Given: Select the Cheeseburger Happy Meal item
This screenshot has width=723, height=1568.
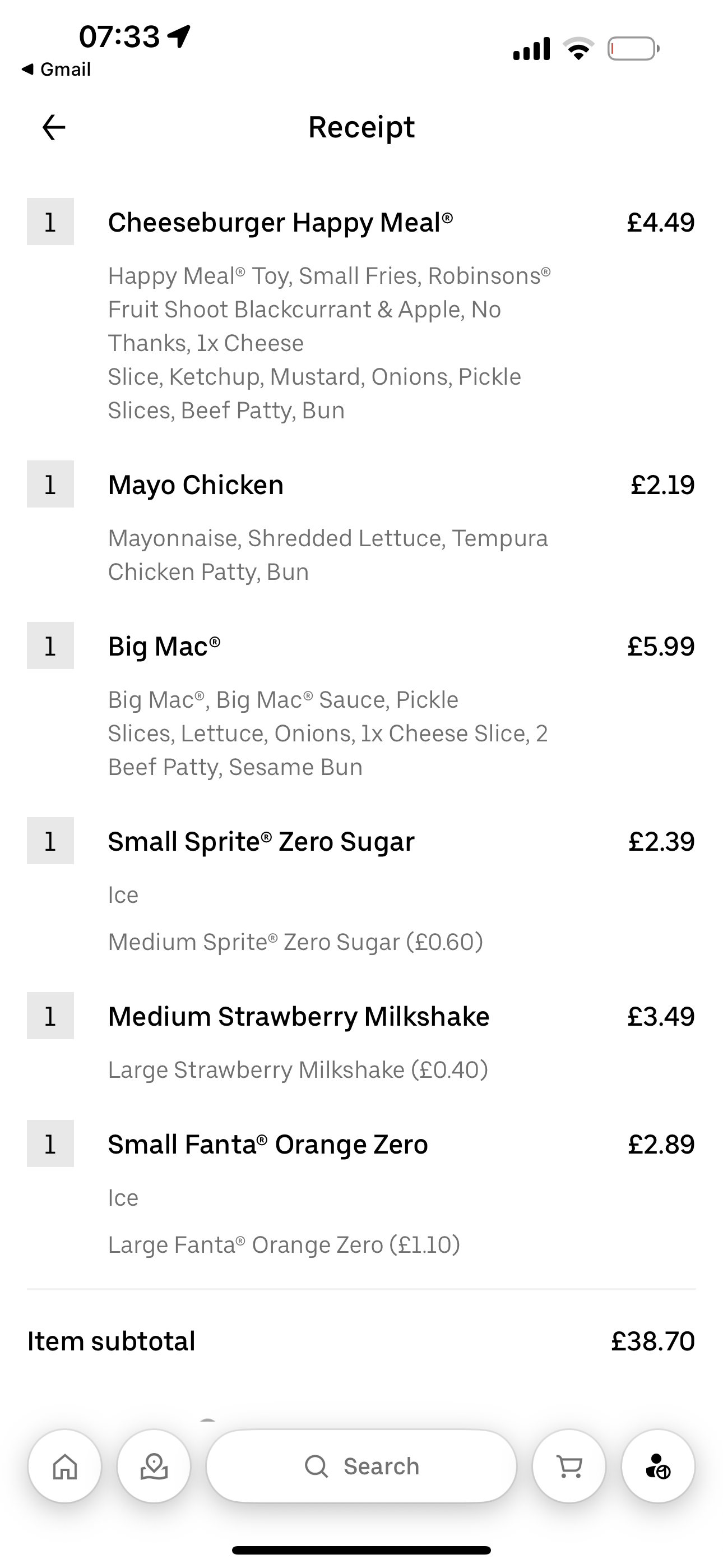Looking at the screenshot, I should tap(280, 222).
